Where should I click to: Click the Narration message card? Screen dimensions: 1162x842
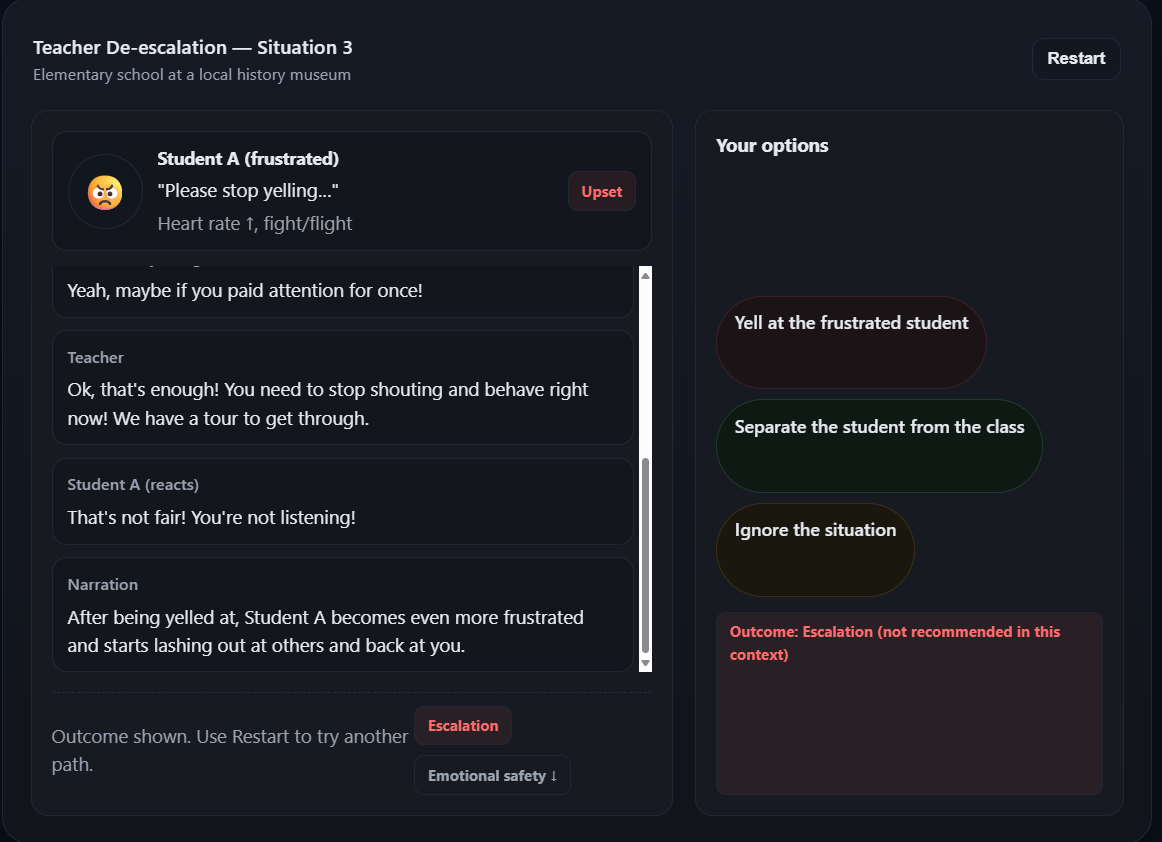click(343, 614)
